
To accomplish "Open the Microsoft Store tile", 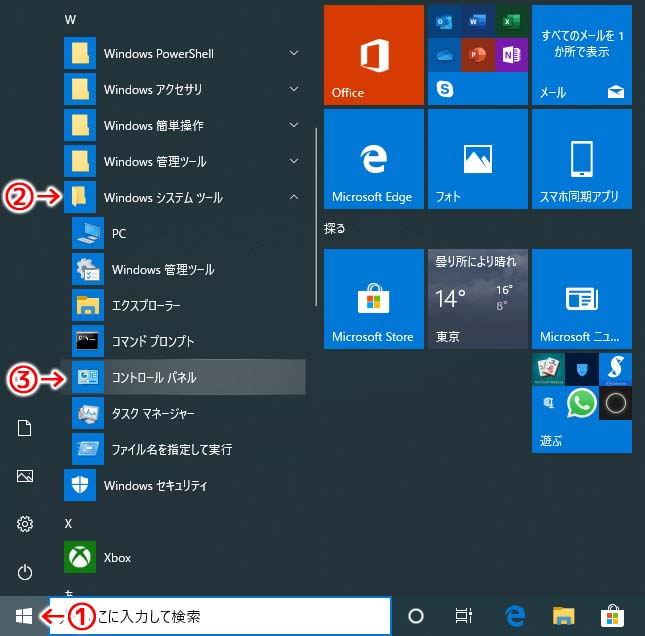I will pos(374,299).
